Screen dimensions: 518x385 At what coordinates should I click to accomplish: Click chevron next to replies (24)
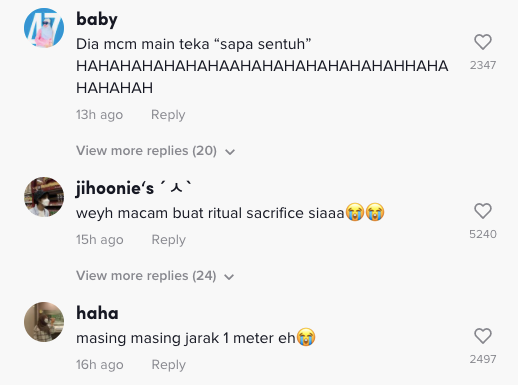pyautogui.click(x=229, y=277)
